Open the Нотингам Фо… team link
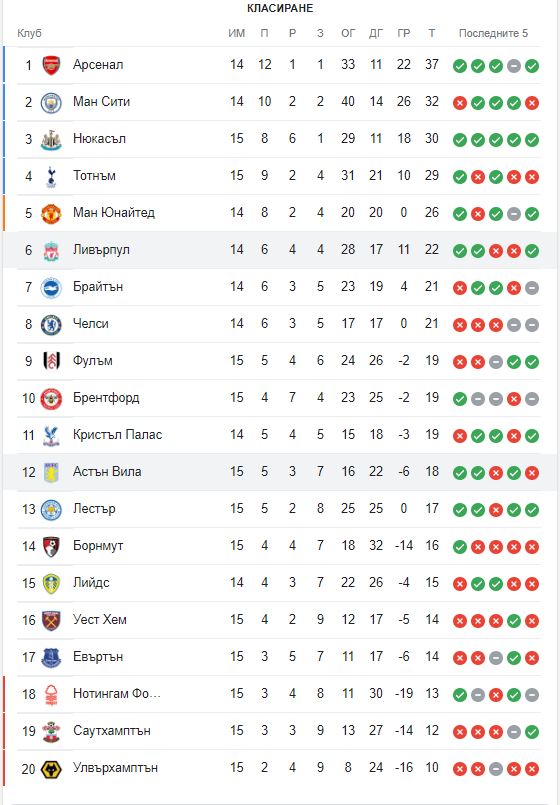Viewport: 560px width, 805px height. 117,694
